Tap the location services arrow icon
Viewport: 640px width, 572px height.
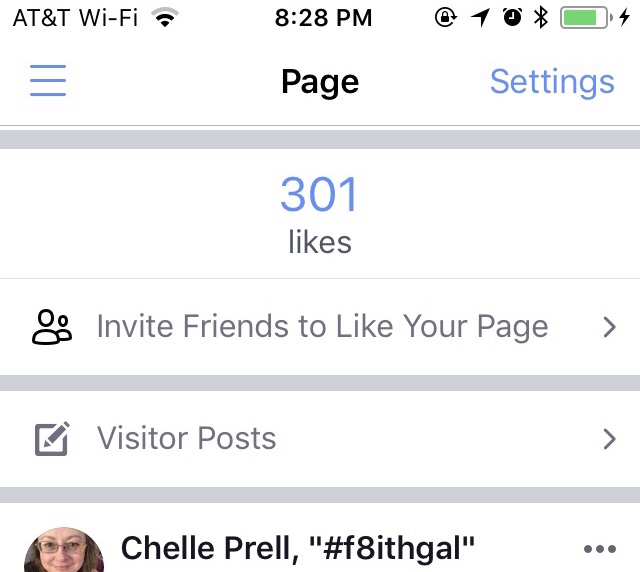pos(480,17)
